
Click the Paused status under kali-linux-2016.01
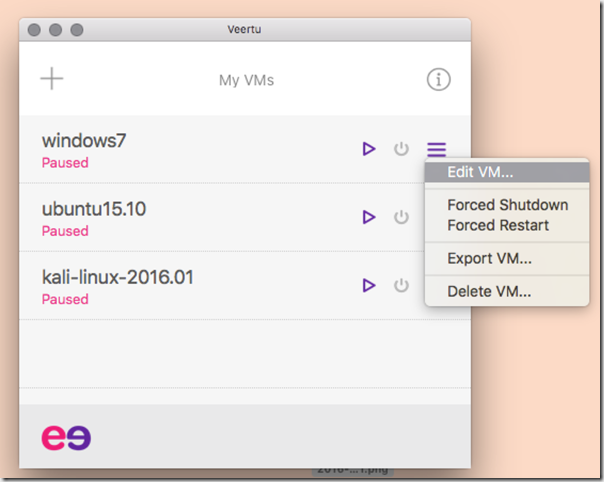point(65,299)
